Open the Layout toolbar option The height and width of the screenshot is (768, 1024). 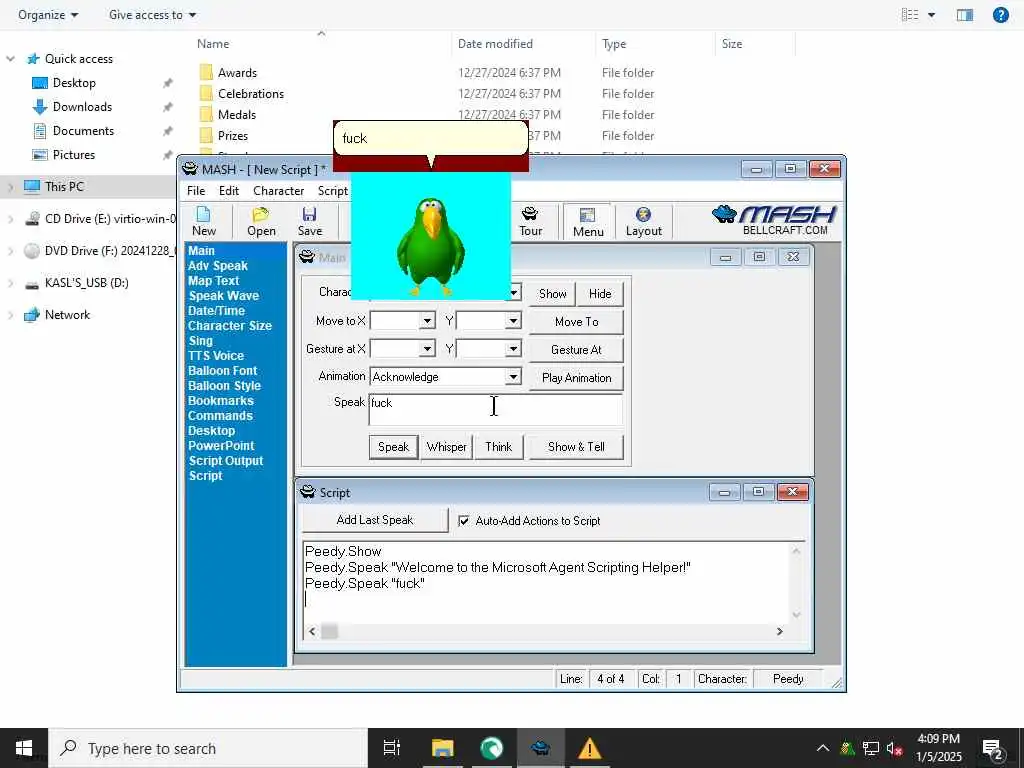click(643, 221)
